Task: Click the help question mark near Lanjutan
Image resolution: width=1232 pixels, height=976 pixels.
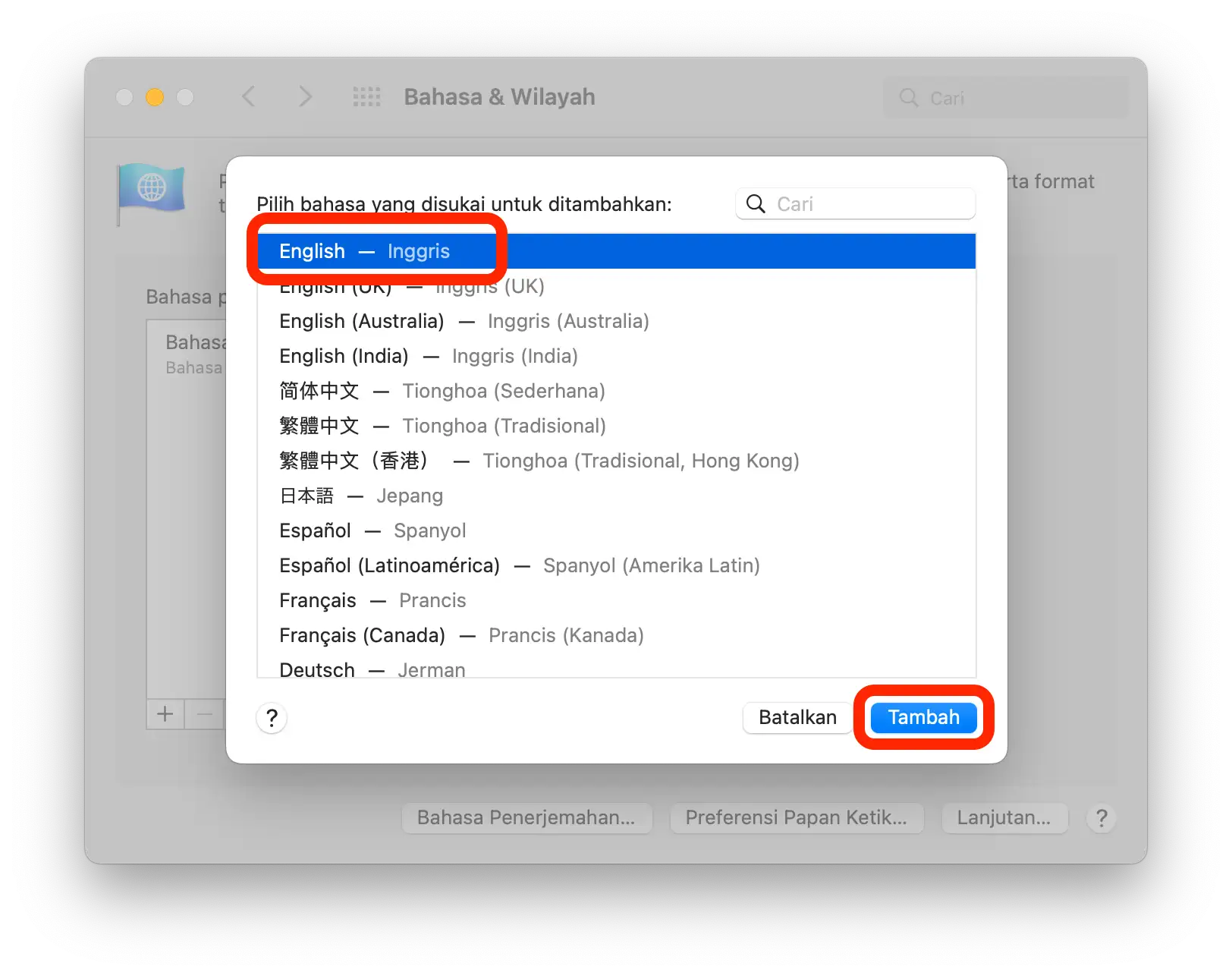Action: (x=1101, y=818)
